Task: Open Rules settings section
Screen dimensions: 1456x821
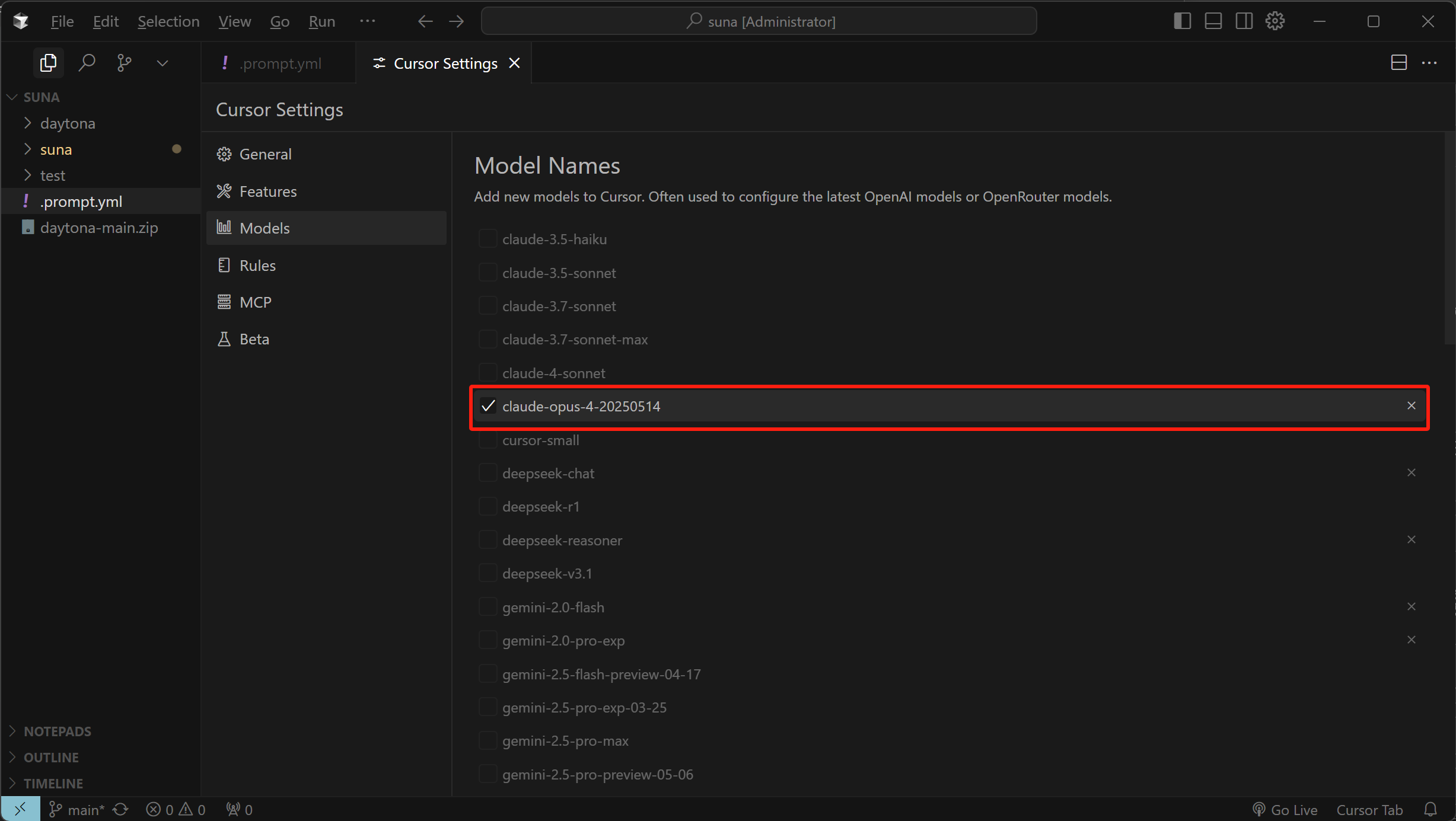Action: pyautogui.click(x=326, y=266)
